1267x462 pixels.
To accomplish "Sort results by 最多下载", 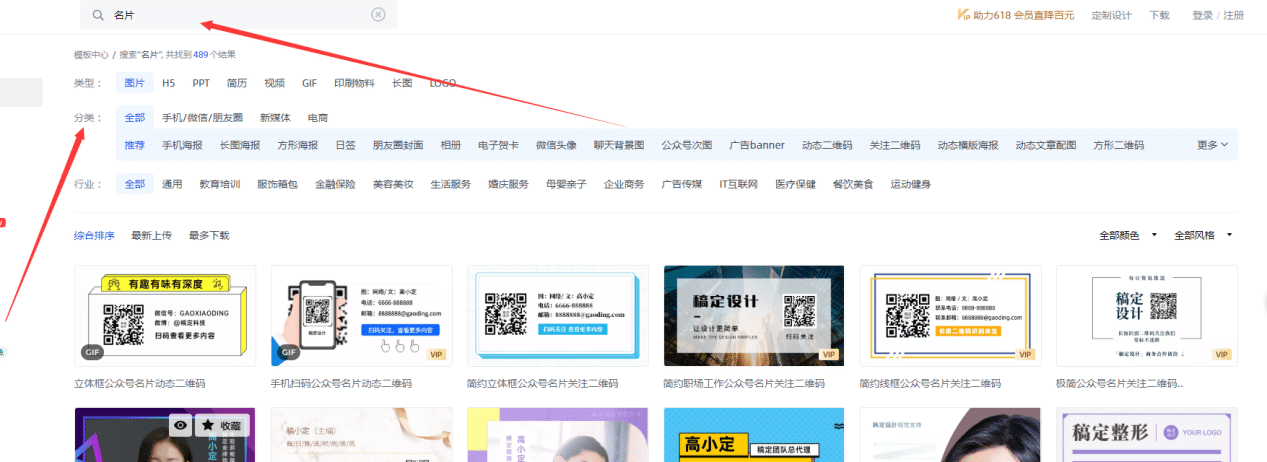I will pyautogui.click(x=209, y=235).
